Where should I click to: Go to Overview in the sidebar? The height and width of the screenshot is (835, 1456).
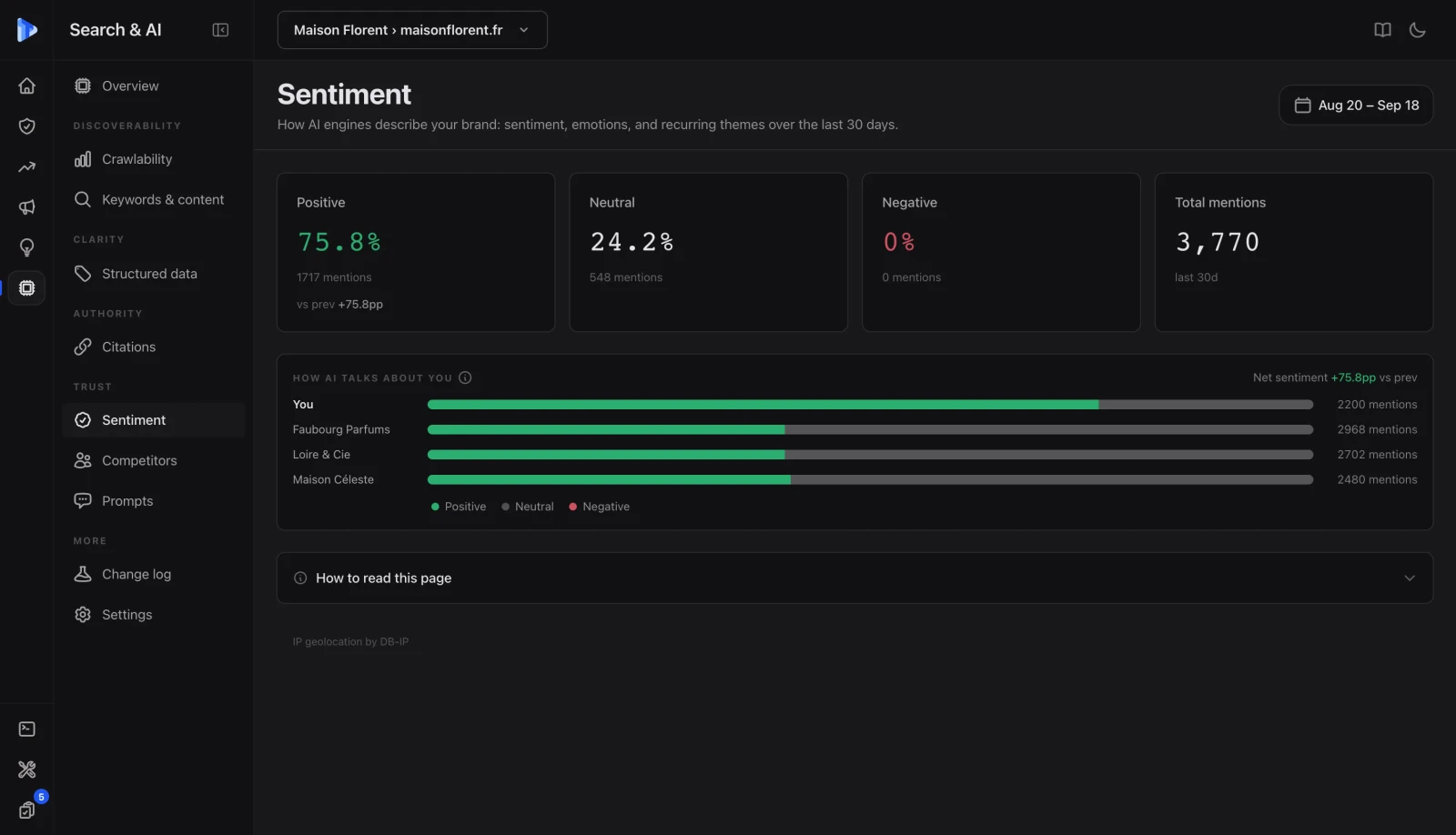click(154, 86)
